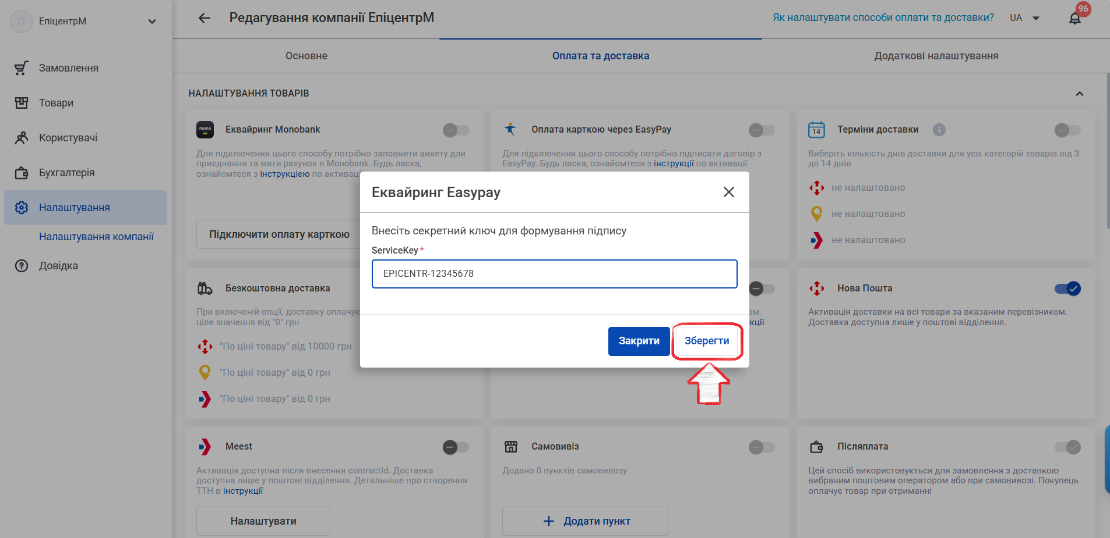This screenshot has width=1110, height=538.
Task: Toggle the Післяплата switch
Action: click(1068, 447)
